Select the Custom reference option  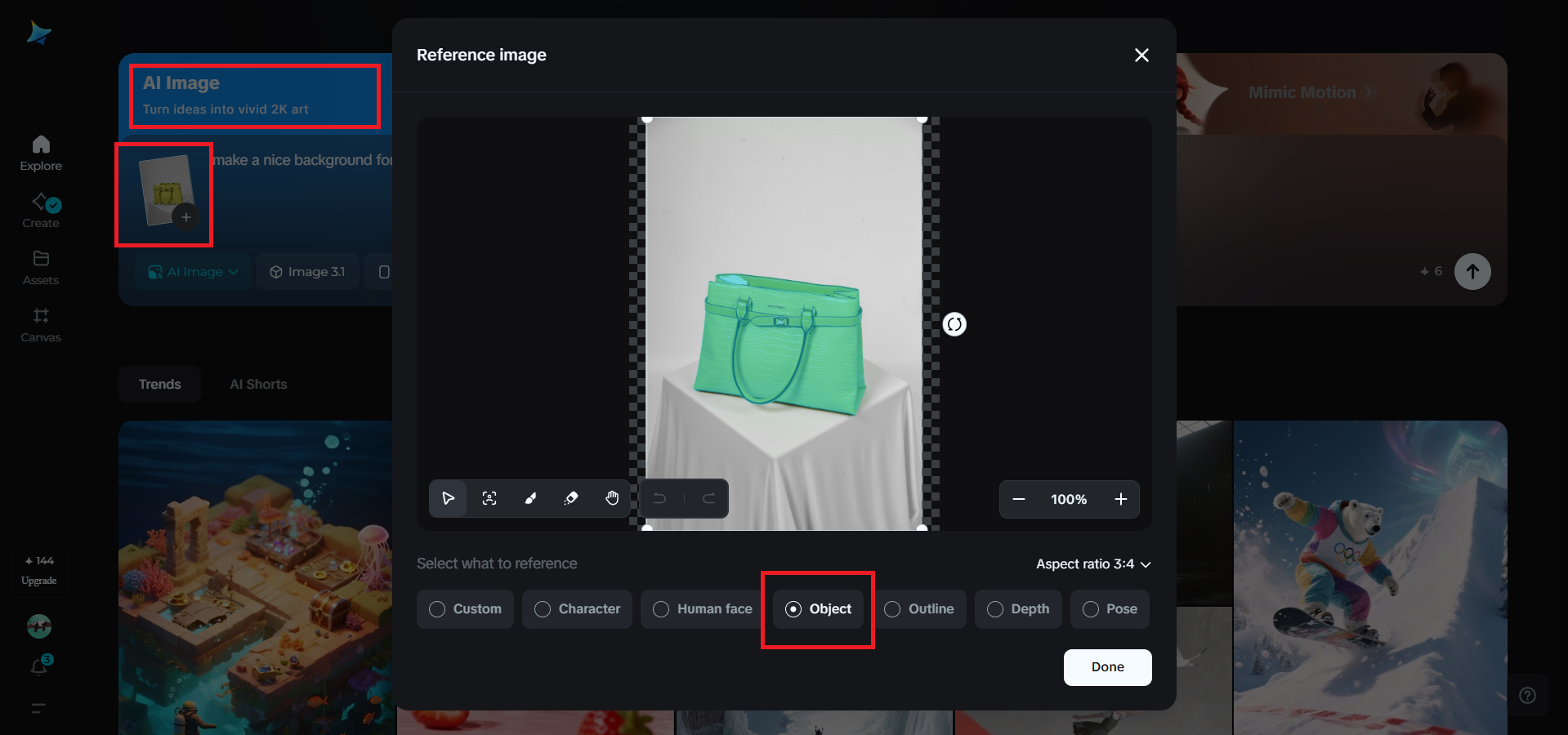[465, 609]
